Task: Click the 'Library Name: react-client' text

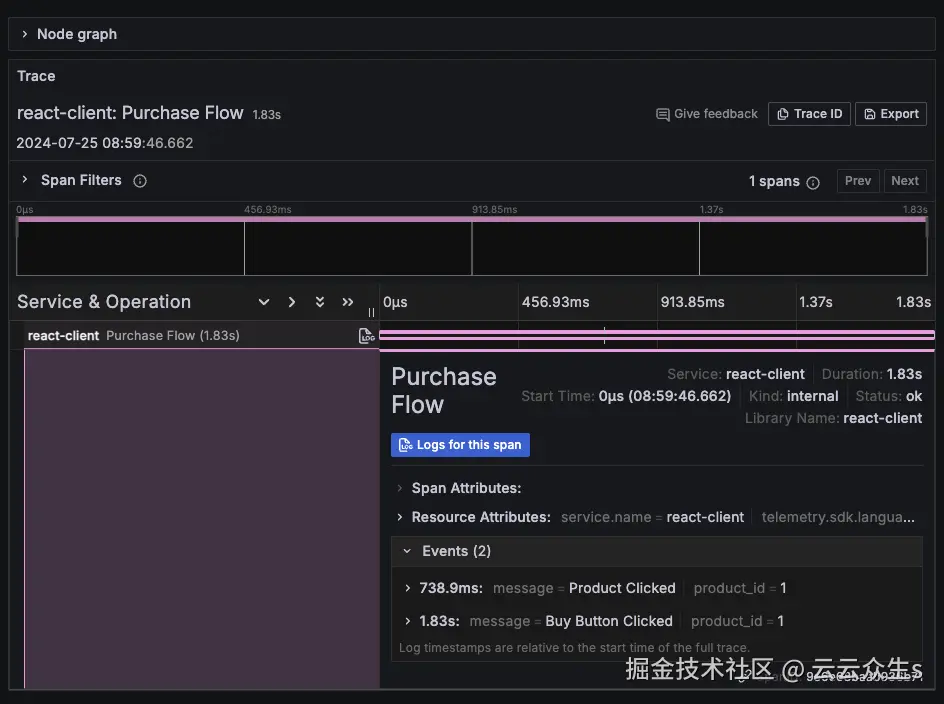Action: (x=833, y=418)
